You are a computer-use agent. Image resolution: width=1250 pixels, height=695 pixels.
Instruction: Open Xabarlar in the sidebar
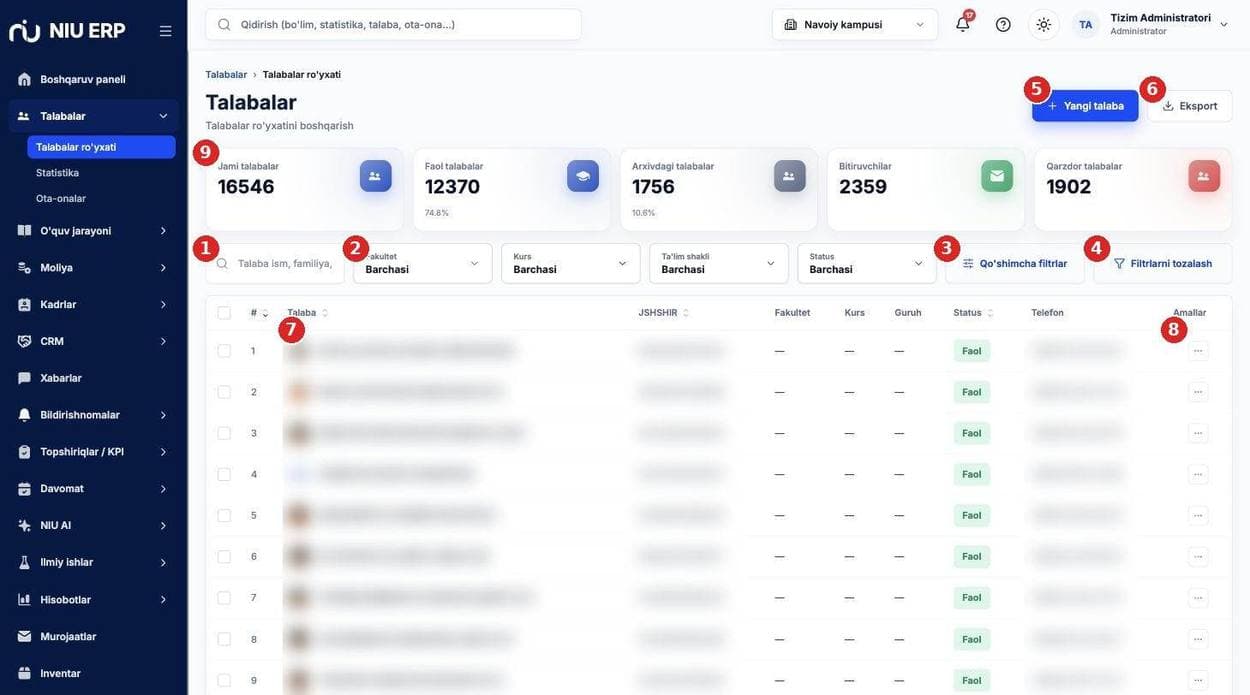pos(94,378)
